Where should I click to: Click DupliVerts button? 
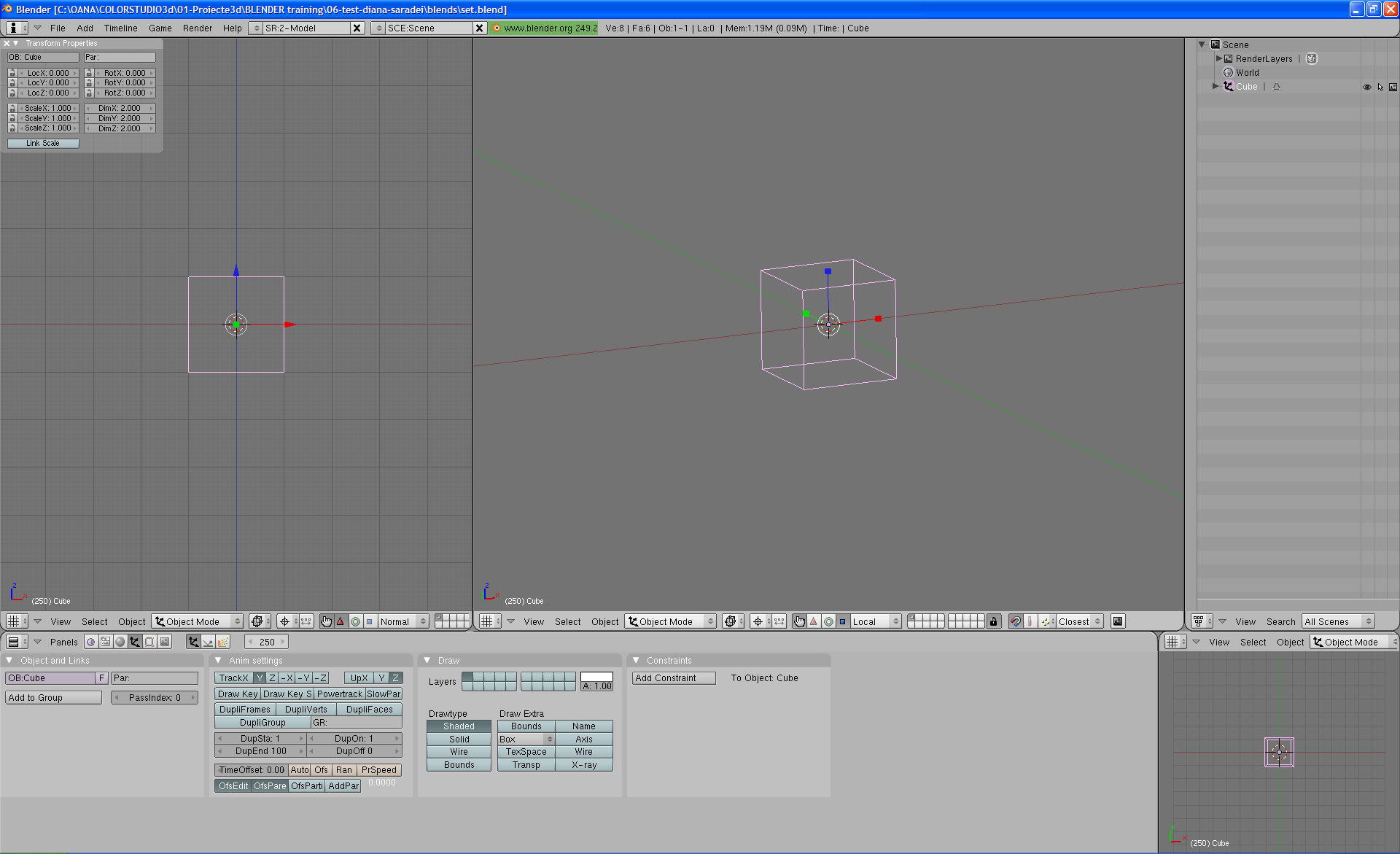tap(306, 710)
